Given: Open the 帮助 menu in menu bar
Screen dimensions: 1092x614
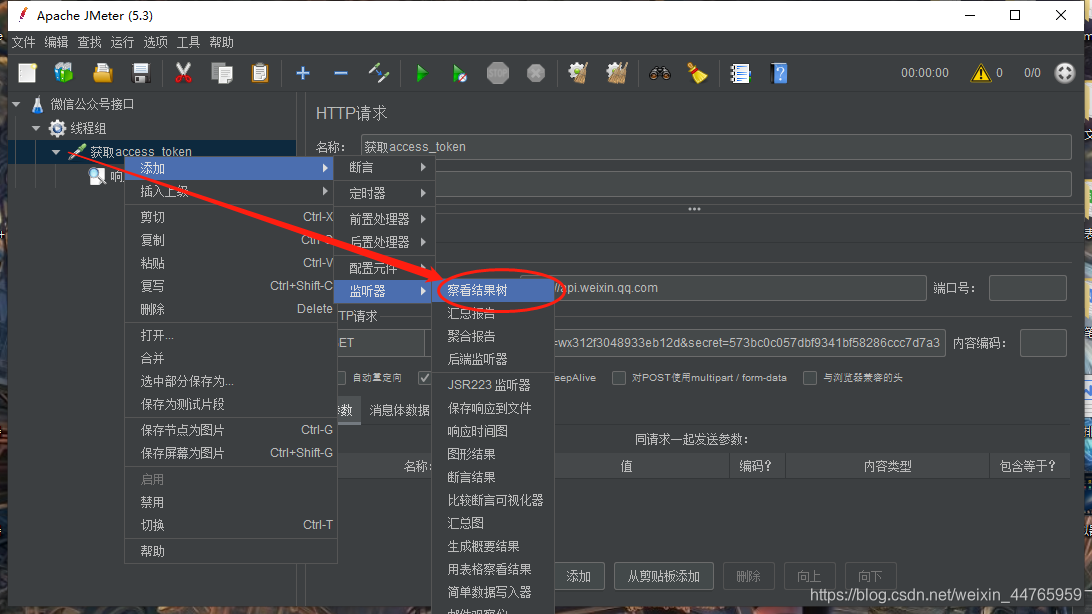Looking at the screenshot, I should [x=221, y=42].
